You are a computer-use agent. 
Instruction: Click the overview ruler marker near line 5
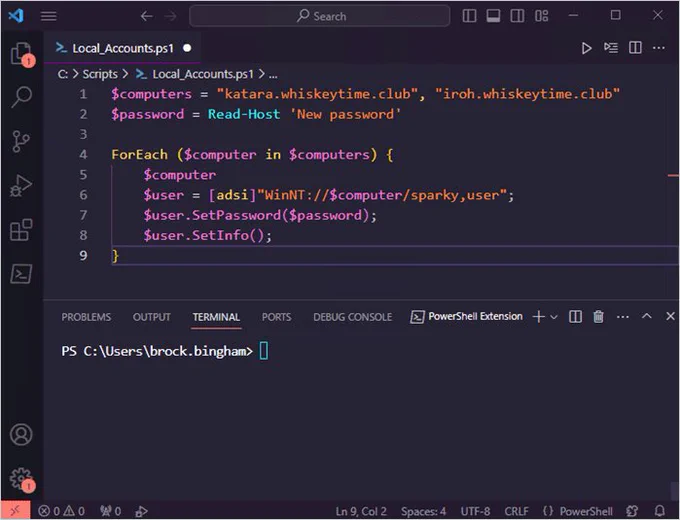[673, 175]
